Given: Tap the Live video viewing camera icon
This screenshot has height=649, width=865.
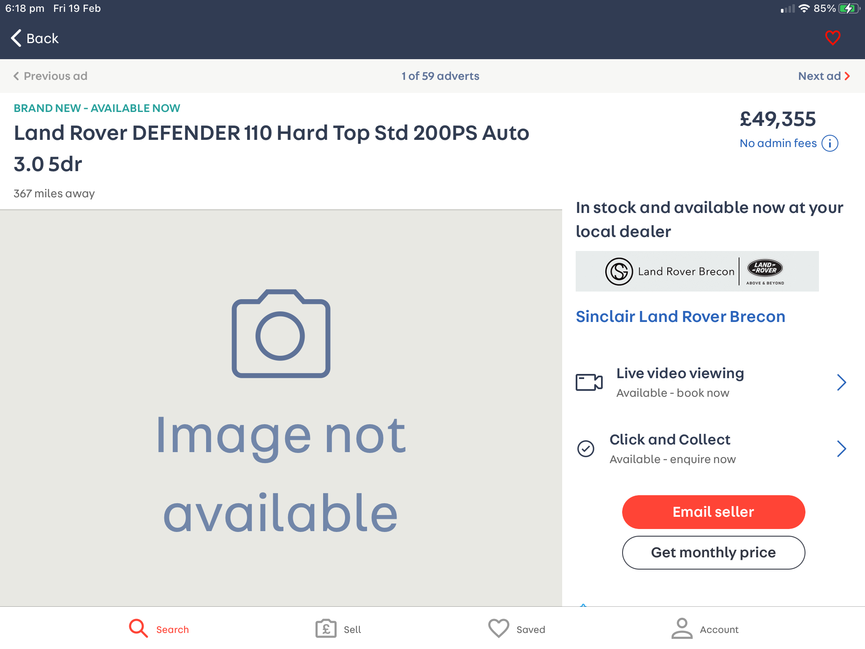Looking at the screenshot, I should (589, 382).
